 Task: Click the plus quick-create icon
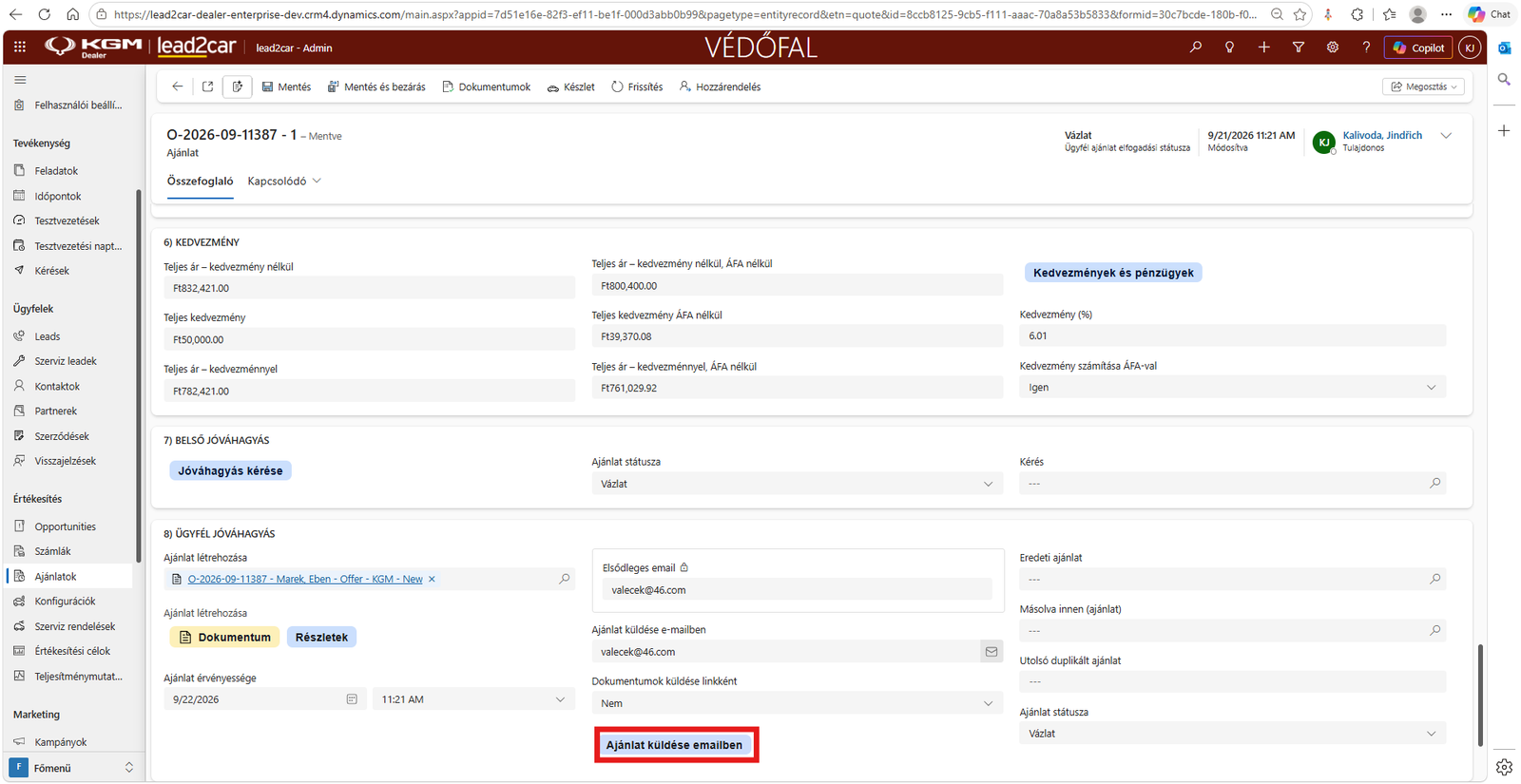coord(1264,47)
